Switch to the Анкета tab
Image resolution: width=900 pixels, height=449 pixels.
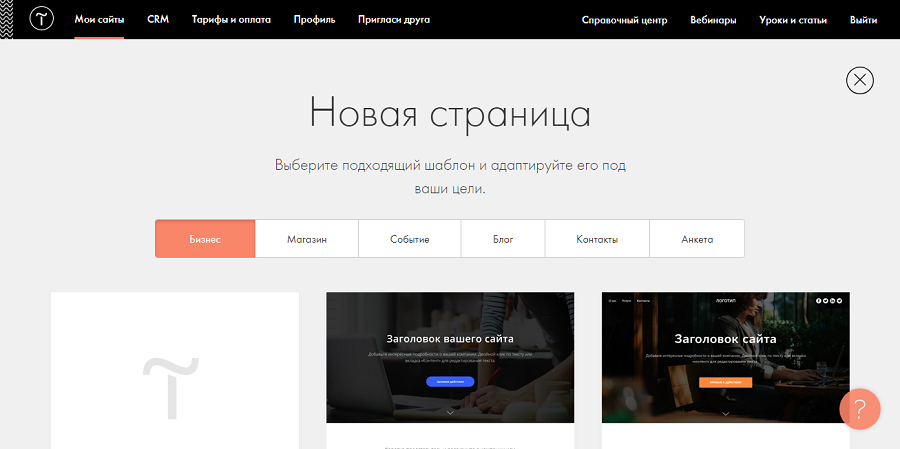coord(697,239)
